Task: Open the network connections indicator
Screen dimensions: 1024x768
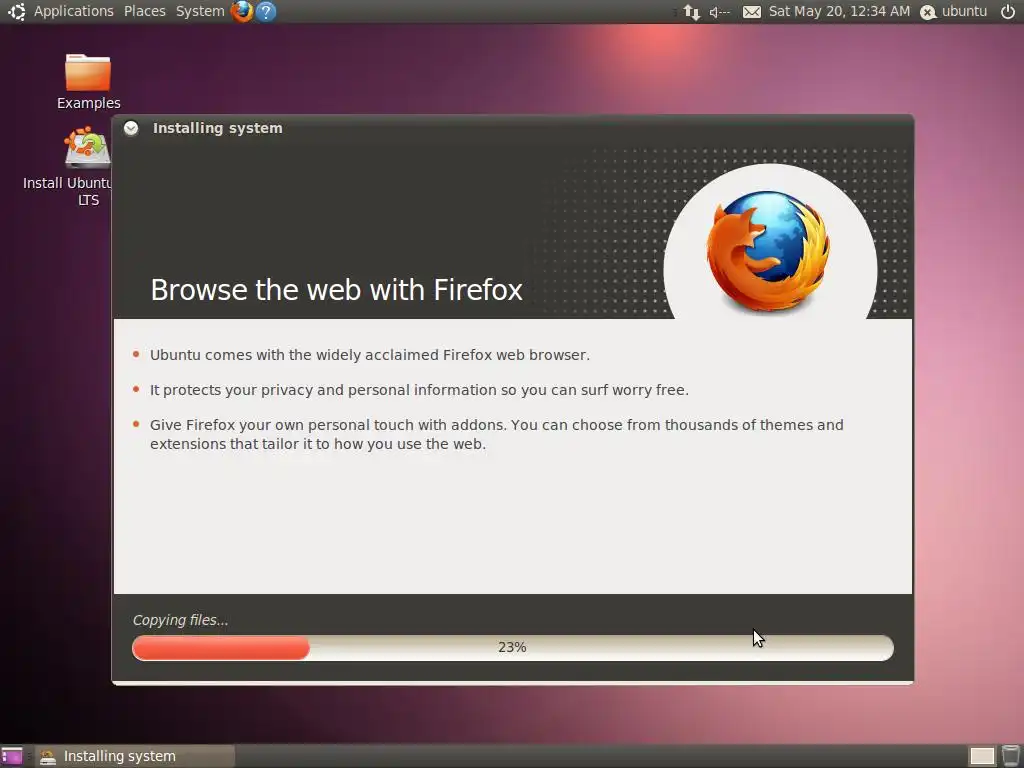Action: point(692,12)
